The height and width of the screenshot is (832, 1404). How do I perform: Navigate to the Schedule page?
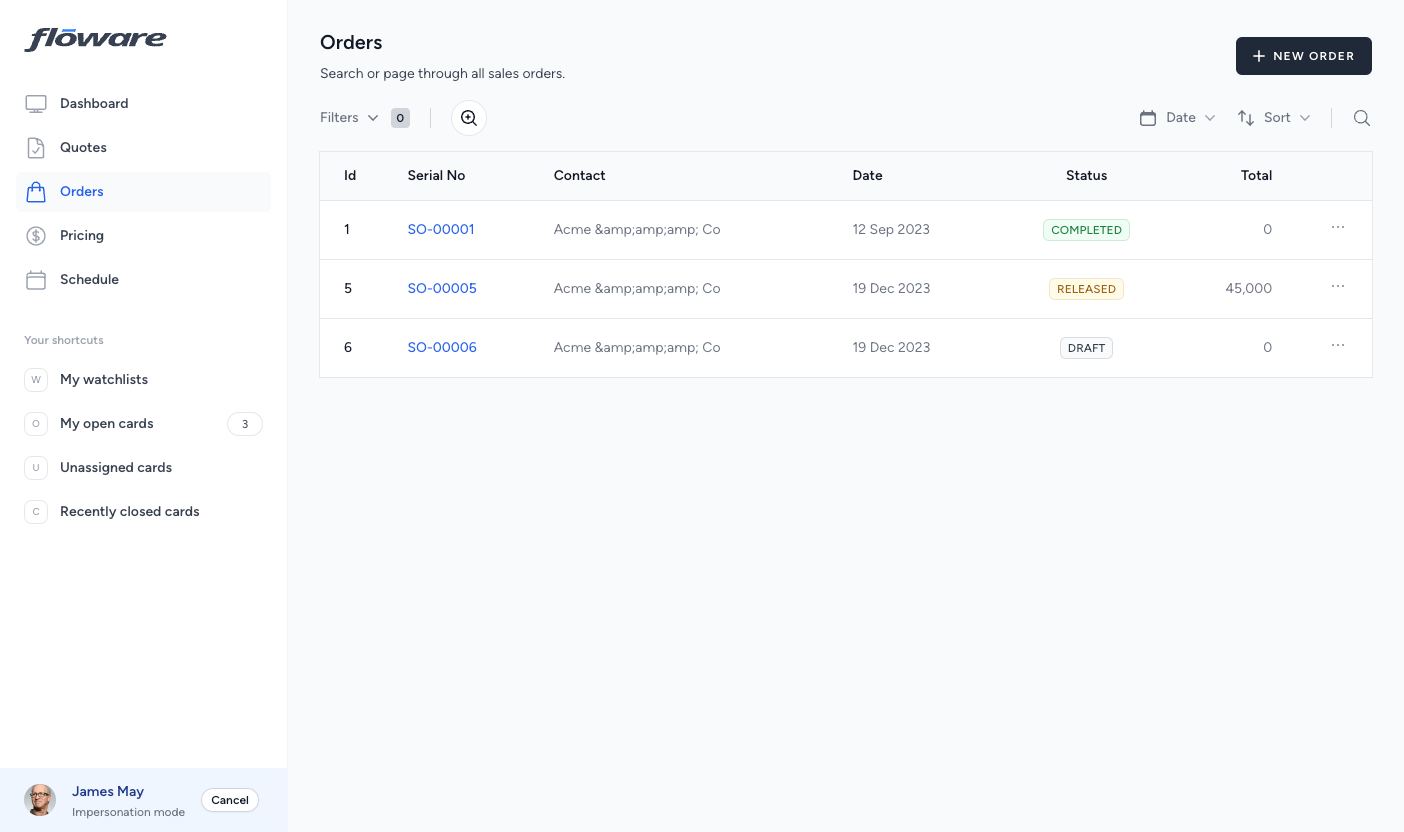(x=89, y=279)
